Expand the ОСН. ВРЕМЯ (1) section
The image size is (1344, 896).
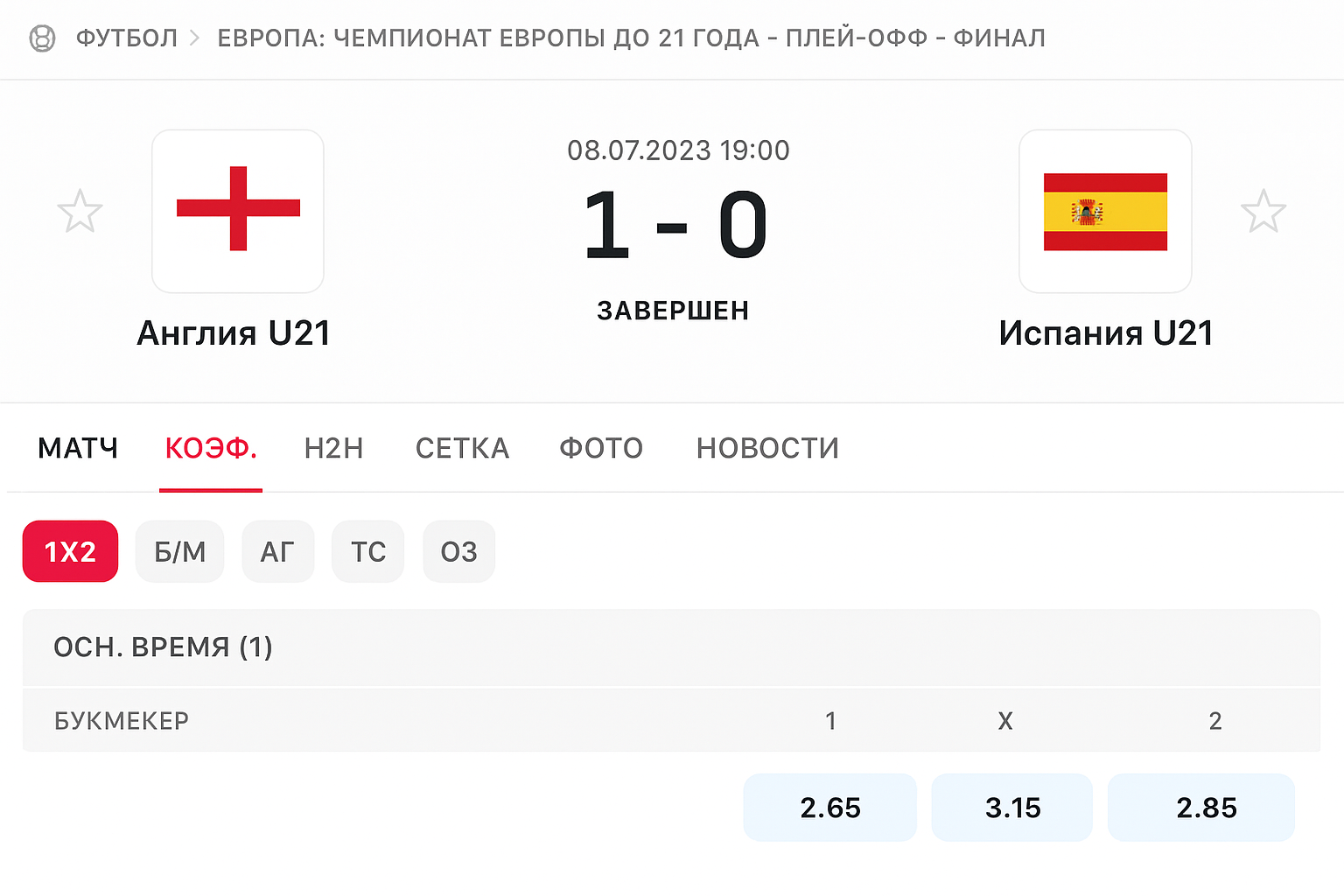pos(163,648)
